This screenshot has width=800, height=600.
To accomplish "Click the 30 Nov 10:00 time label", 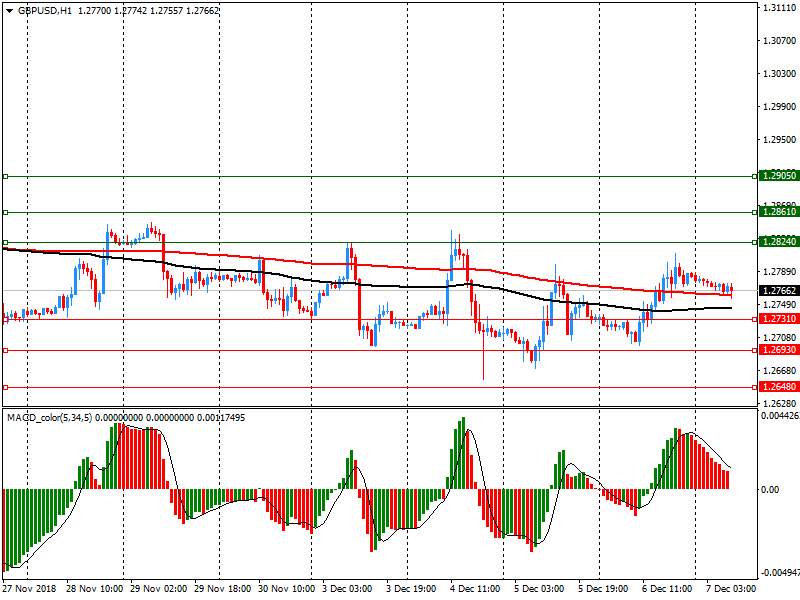I will click(287, 588).
